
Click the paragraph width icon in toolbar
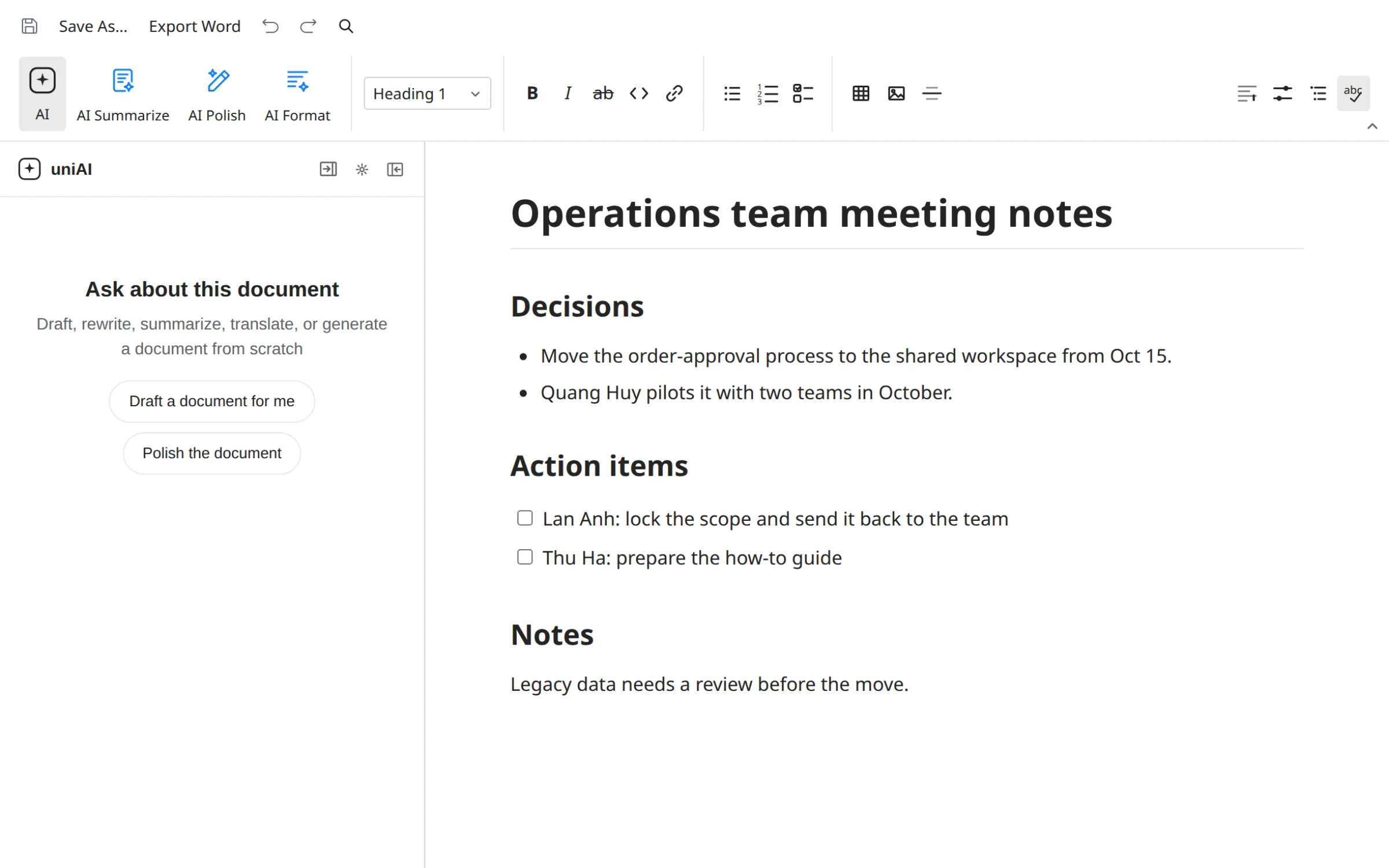(1247, 93)
